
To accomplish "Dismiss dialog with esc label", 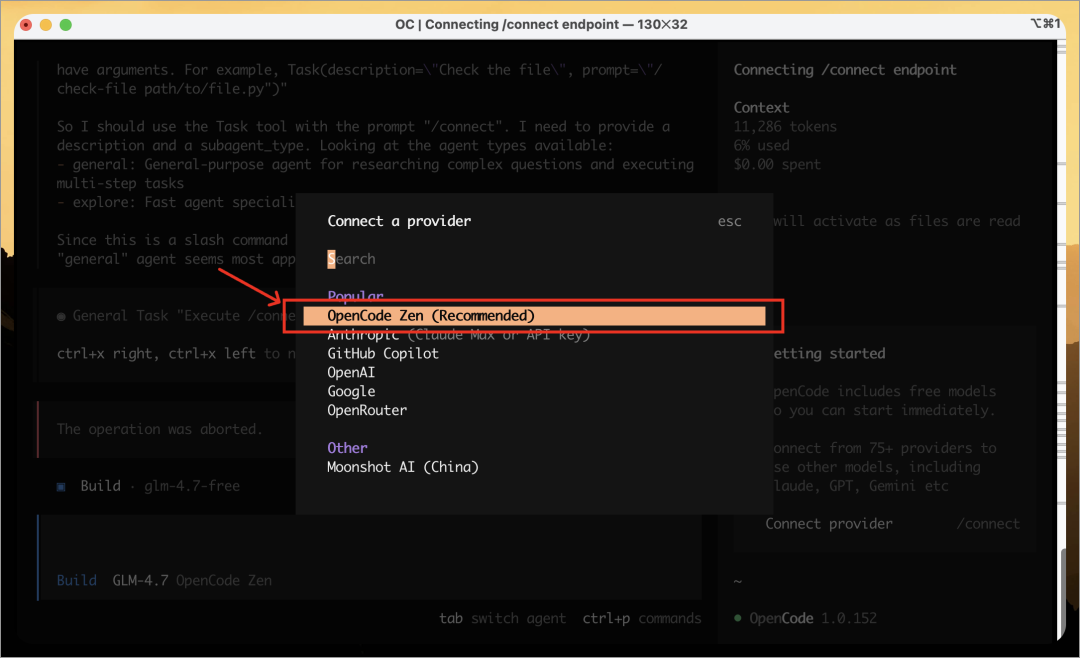I will pyautogui.click(x=729, y=221).
